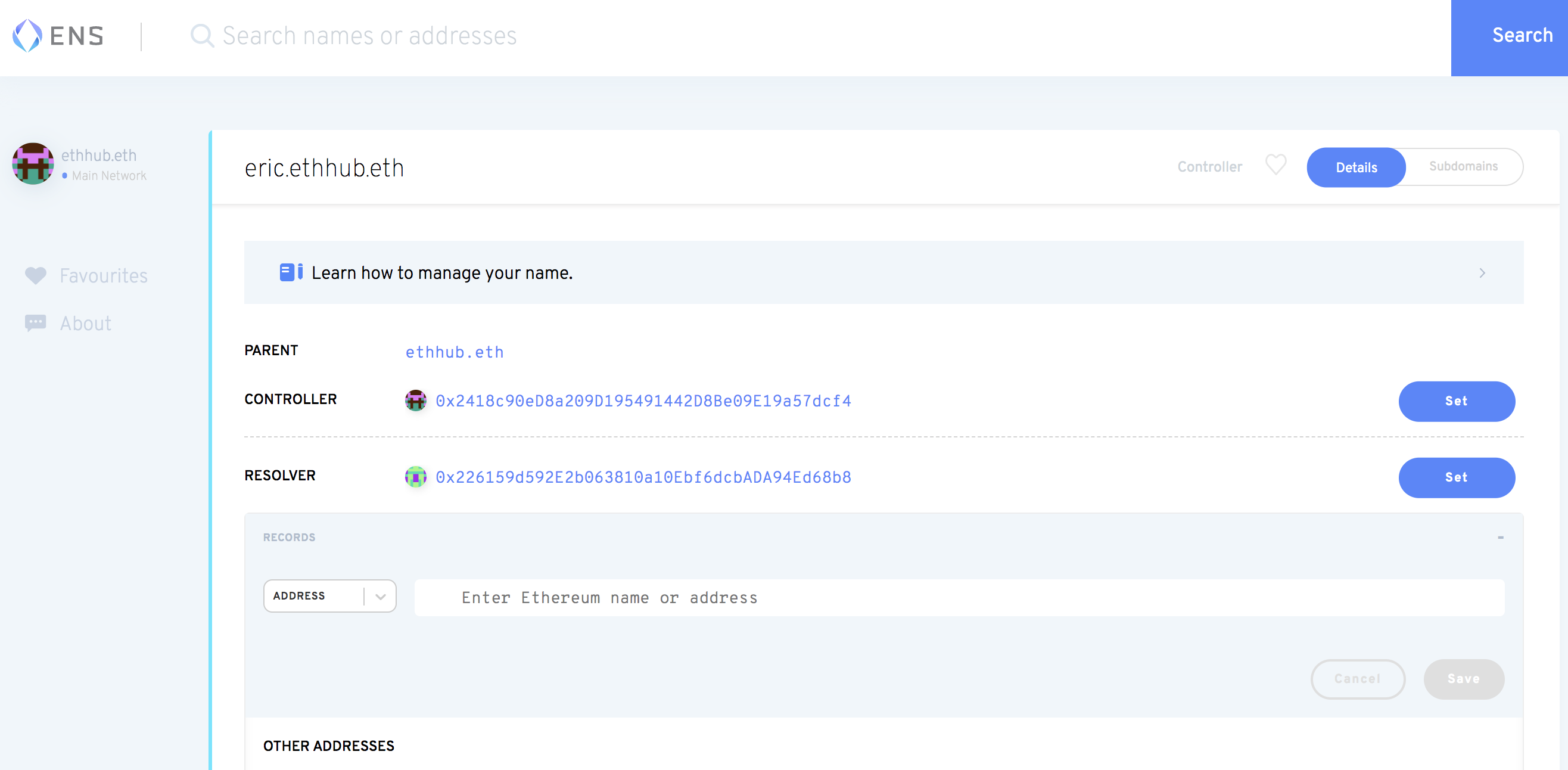
Task: Expand the Learn how to manage chevron
Action: point(1482,273)
